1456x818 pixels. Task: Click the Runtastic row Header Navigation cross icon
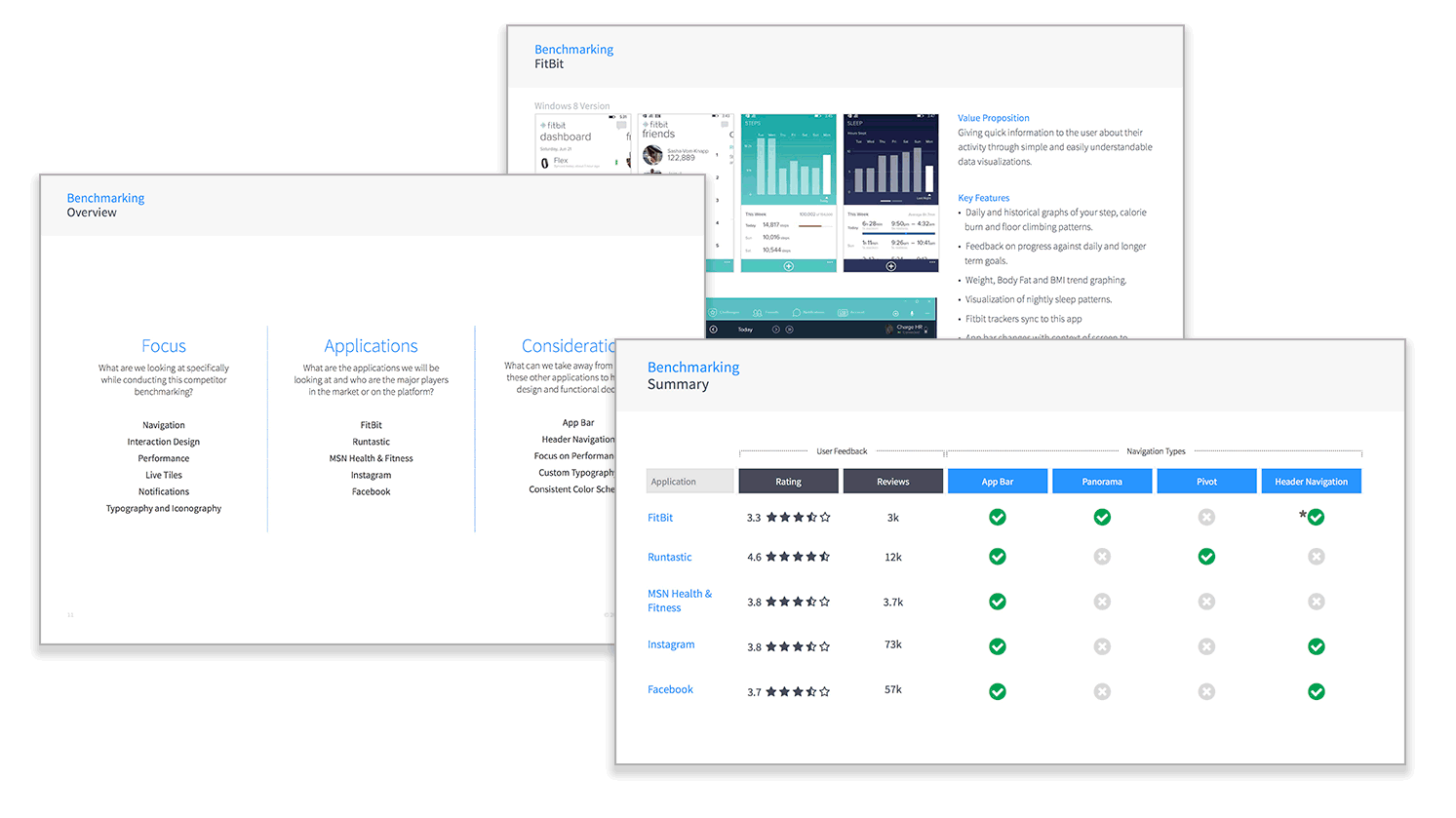click(1317, 557)
